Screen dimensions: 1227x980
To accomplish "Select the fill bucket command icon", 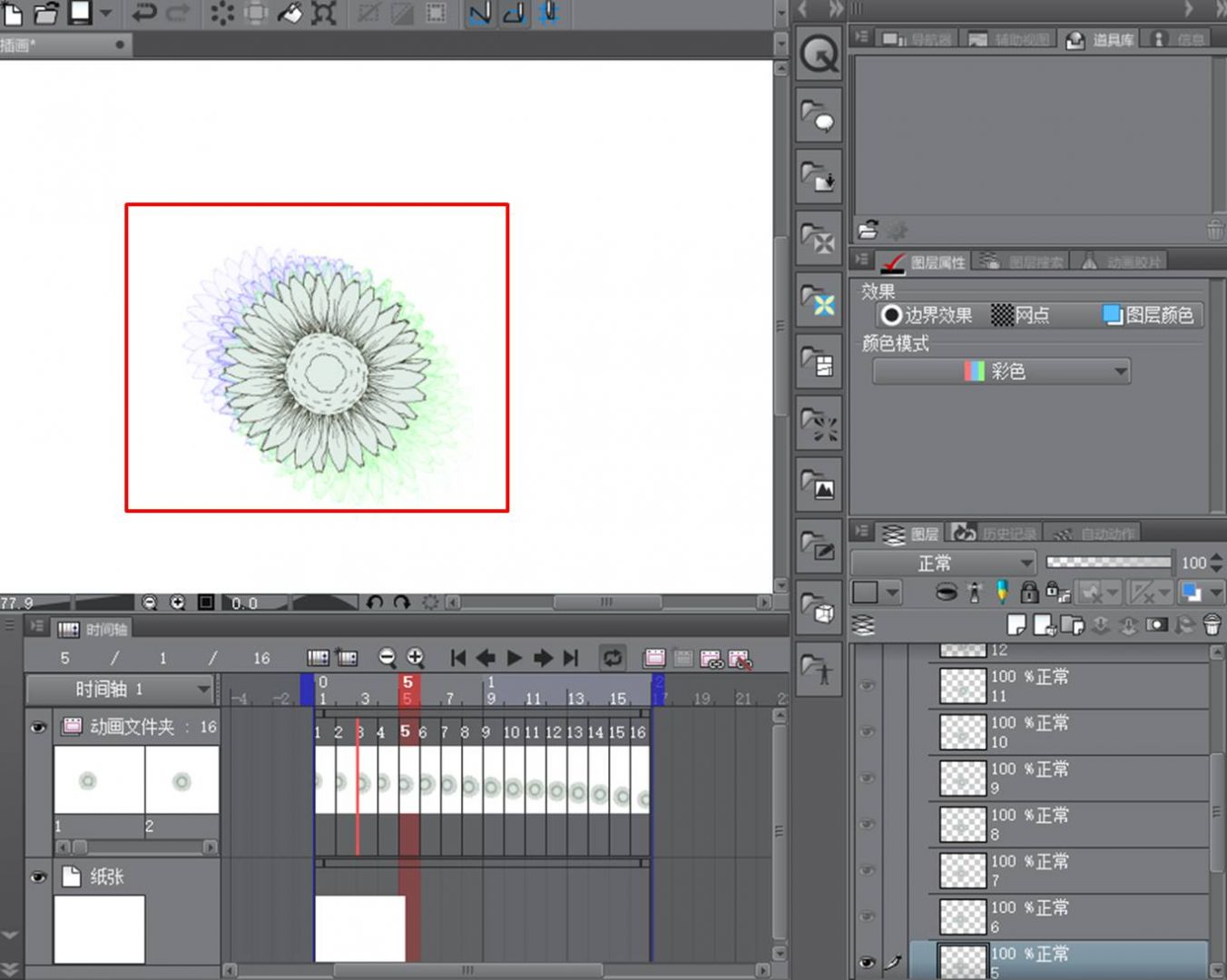I will click(x=290, y=13).
